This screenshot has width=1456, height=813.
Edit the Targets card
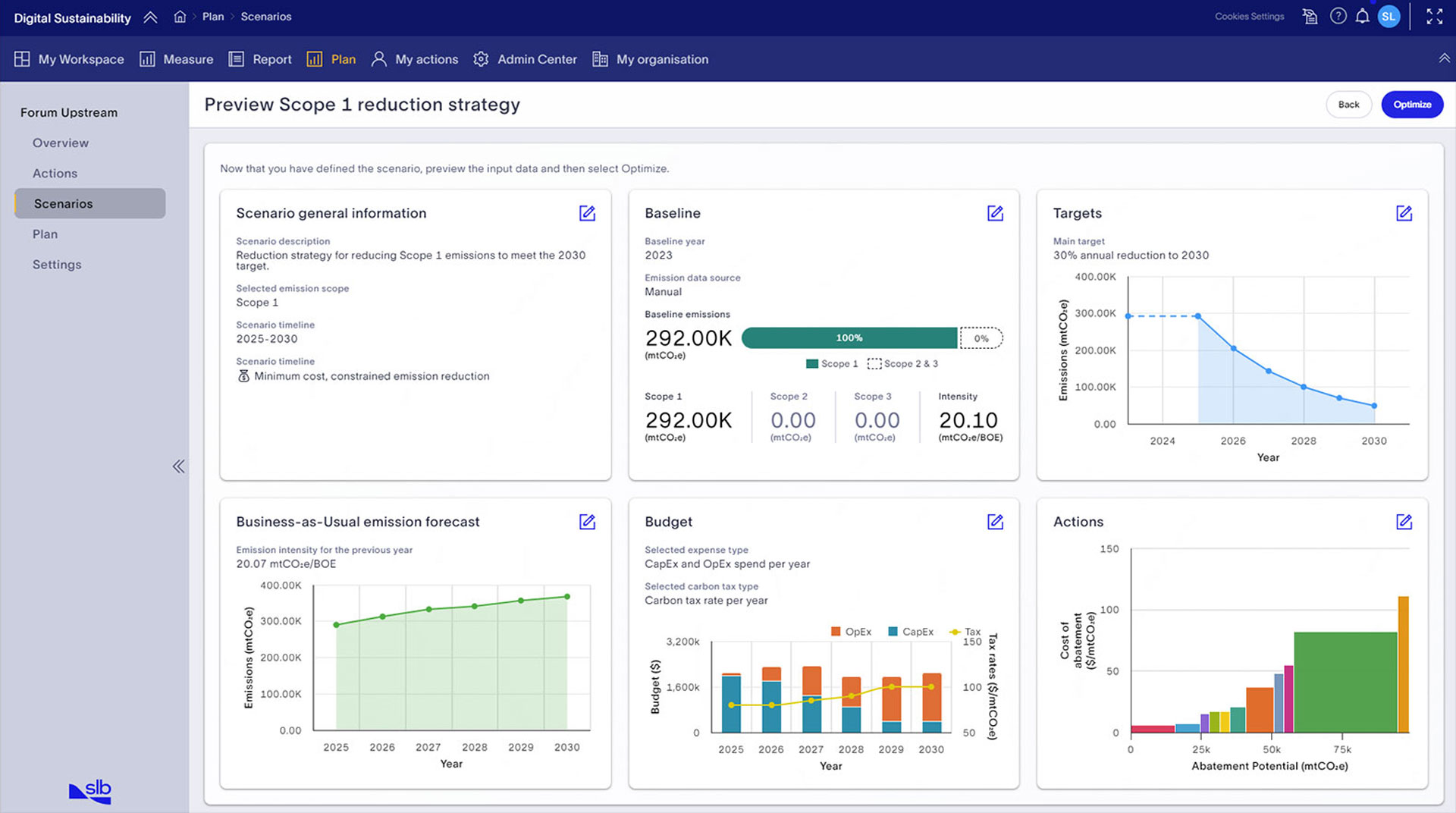point(1404,213)
